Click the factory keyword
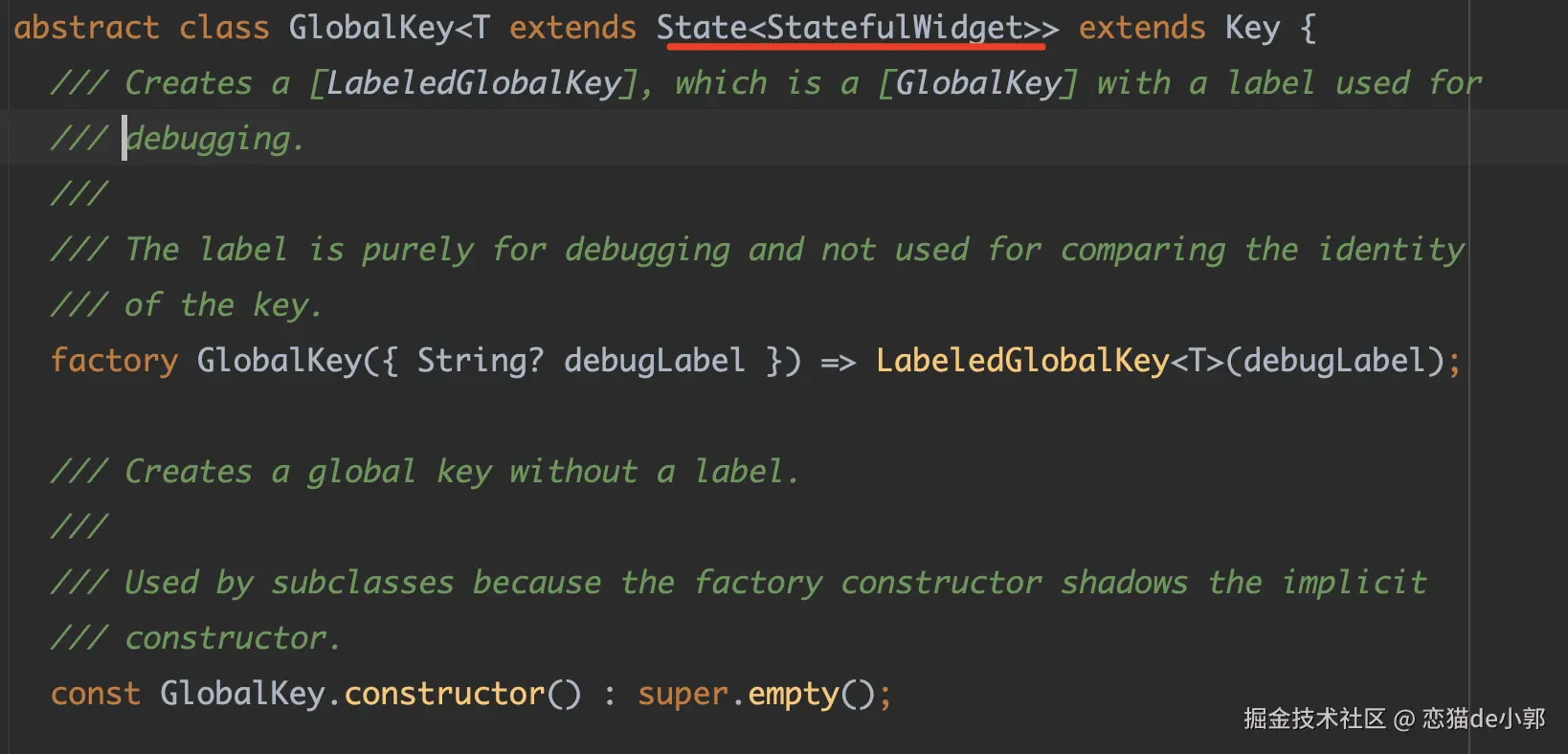This screenshot has width=1568, height=754. (x=114, y=361)
